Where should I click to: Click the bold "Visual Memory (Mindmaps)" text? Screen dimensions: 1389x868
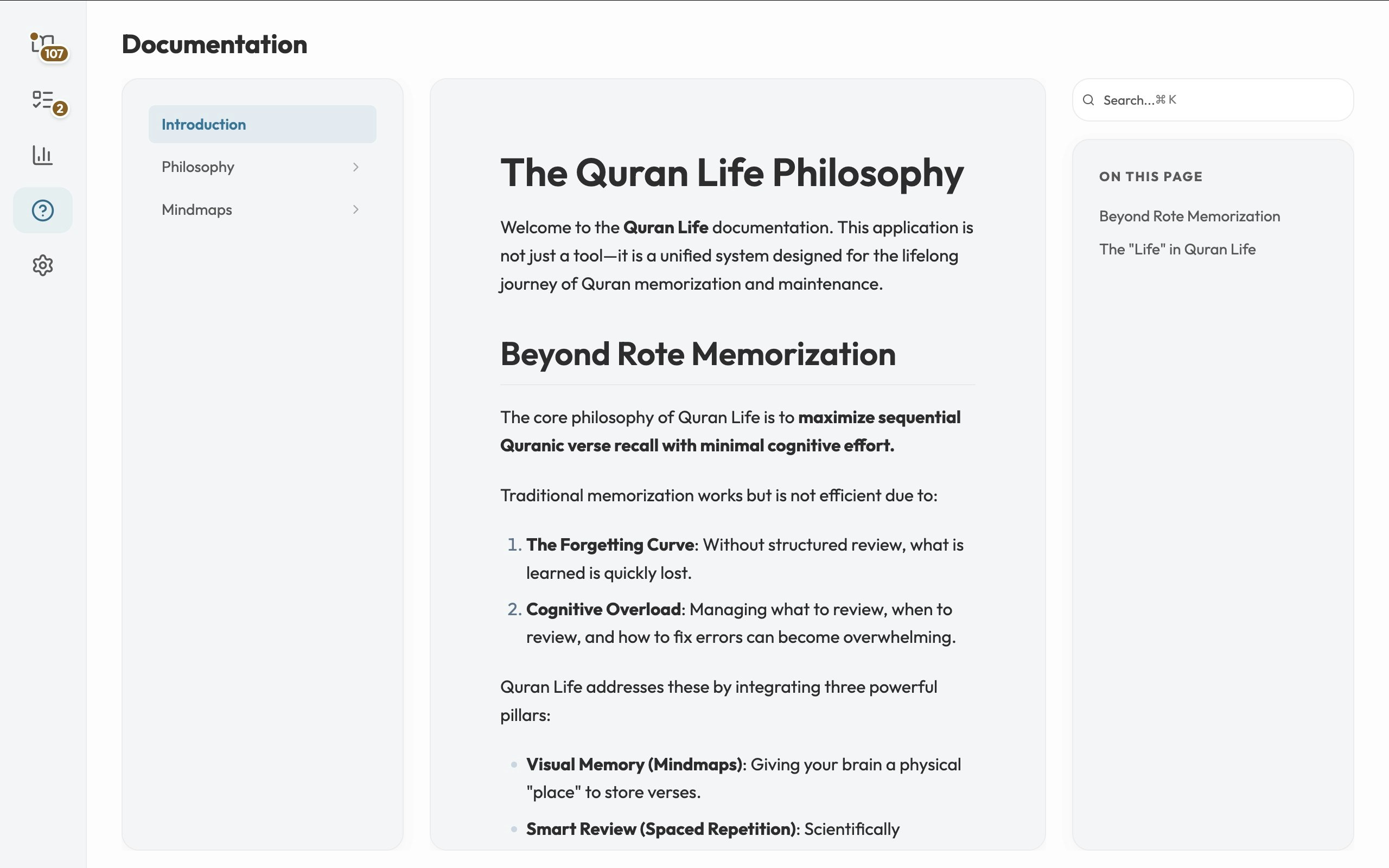[x=634, y=765]
